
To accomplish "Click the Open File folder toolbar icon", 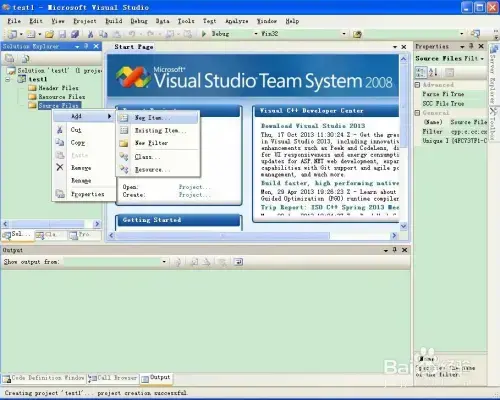I will pos(49,34).
